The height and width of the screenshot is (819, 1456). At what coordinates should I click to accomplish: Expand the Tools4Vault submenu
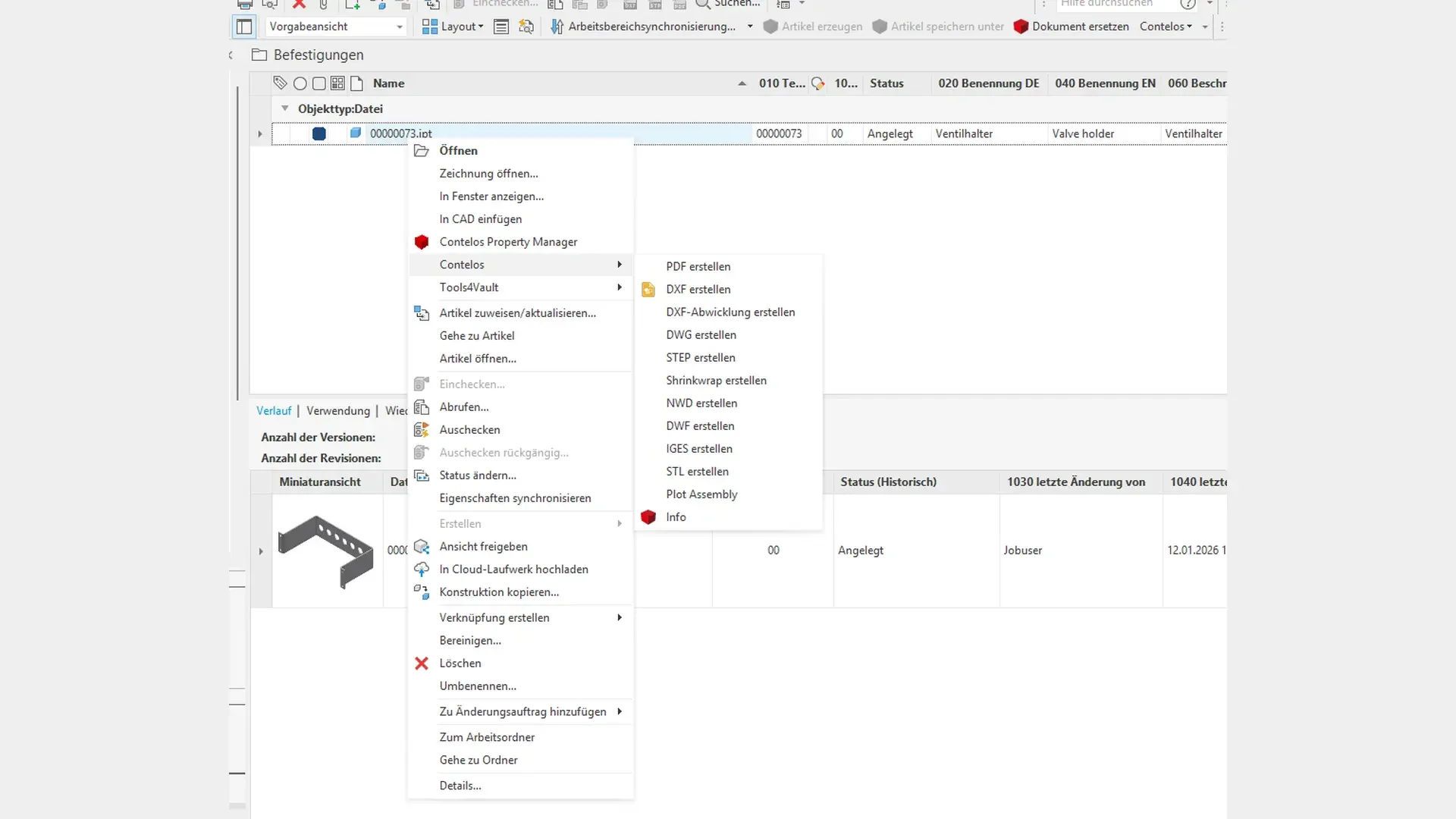pos(520,287)
